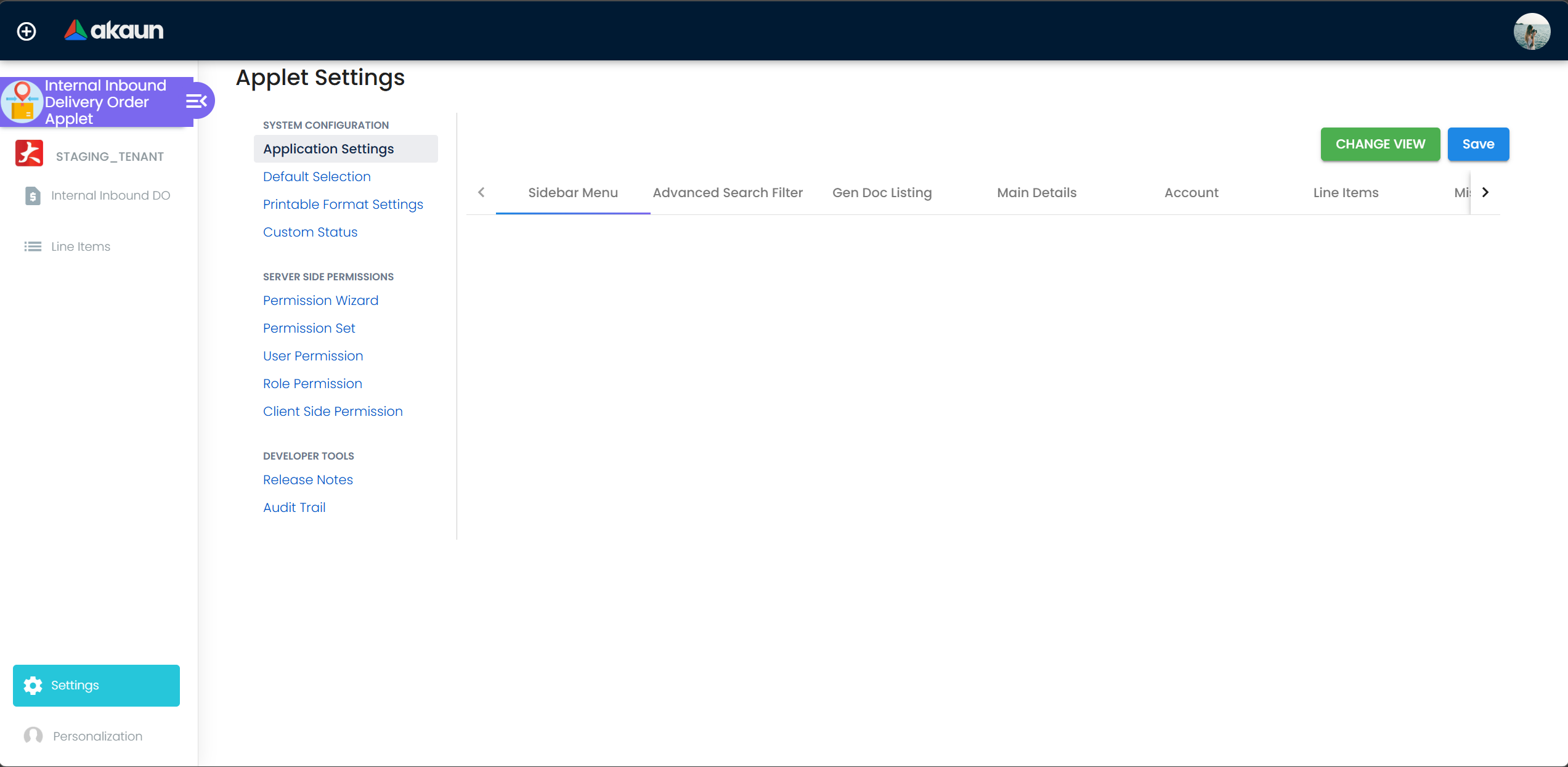The image size is (1568, 767).
Task: Click the CHANGE VIEW button
Action: click(x=1380, y=144)
